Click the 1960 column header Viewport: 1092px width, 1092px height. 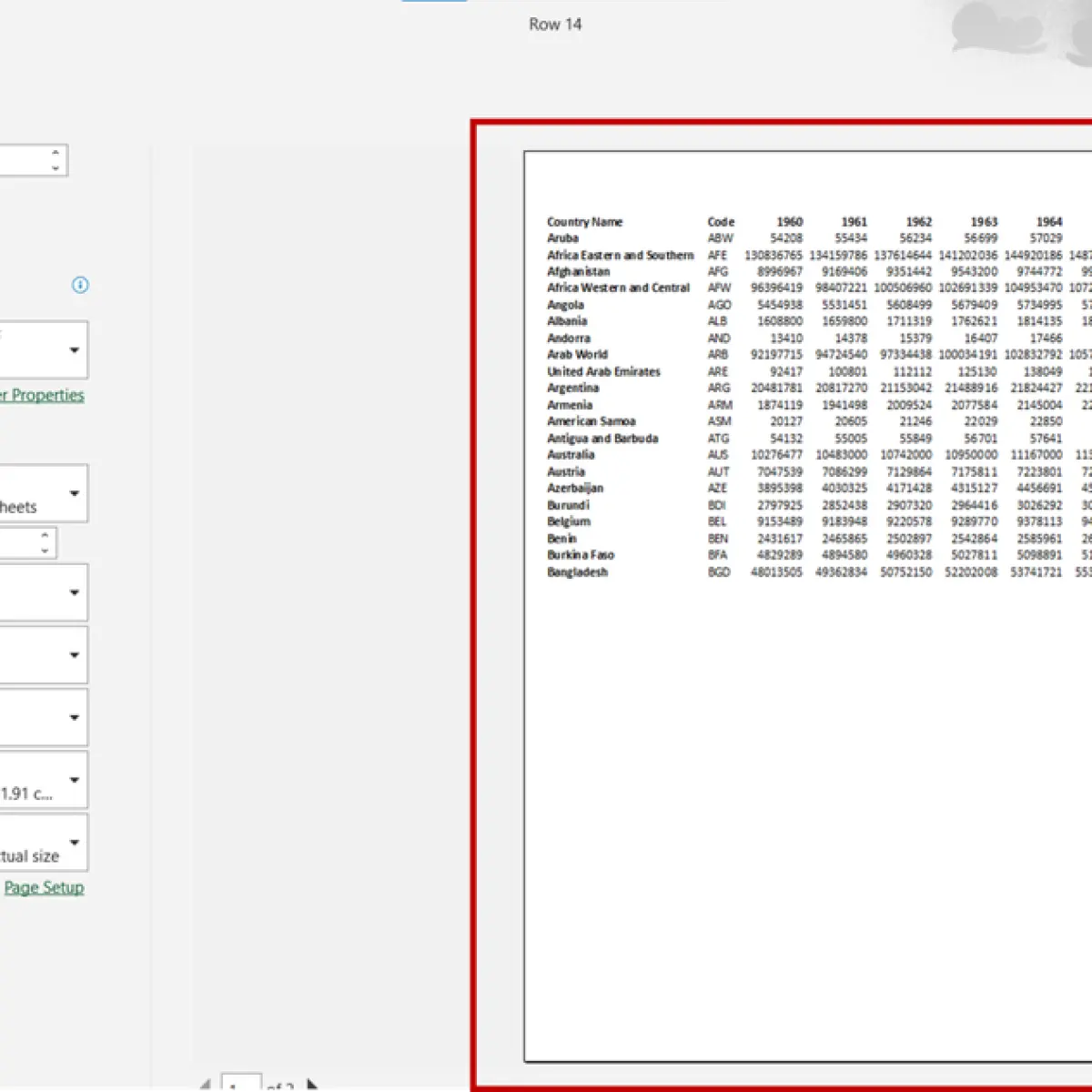pos(790,222)
